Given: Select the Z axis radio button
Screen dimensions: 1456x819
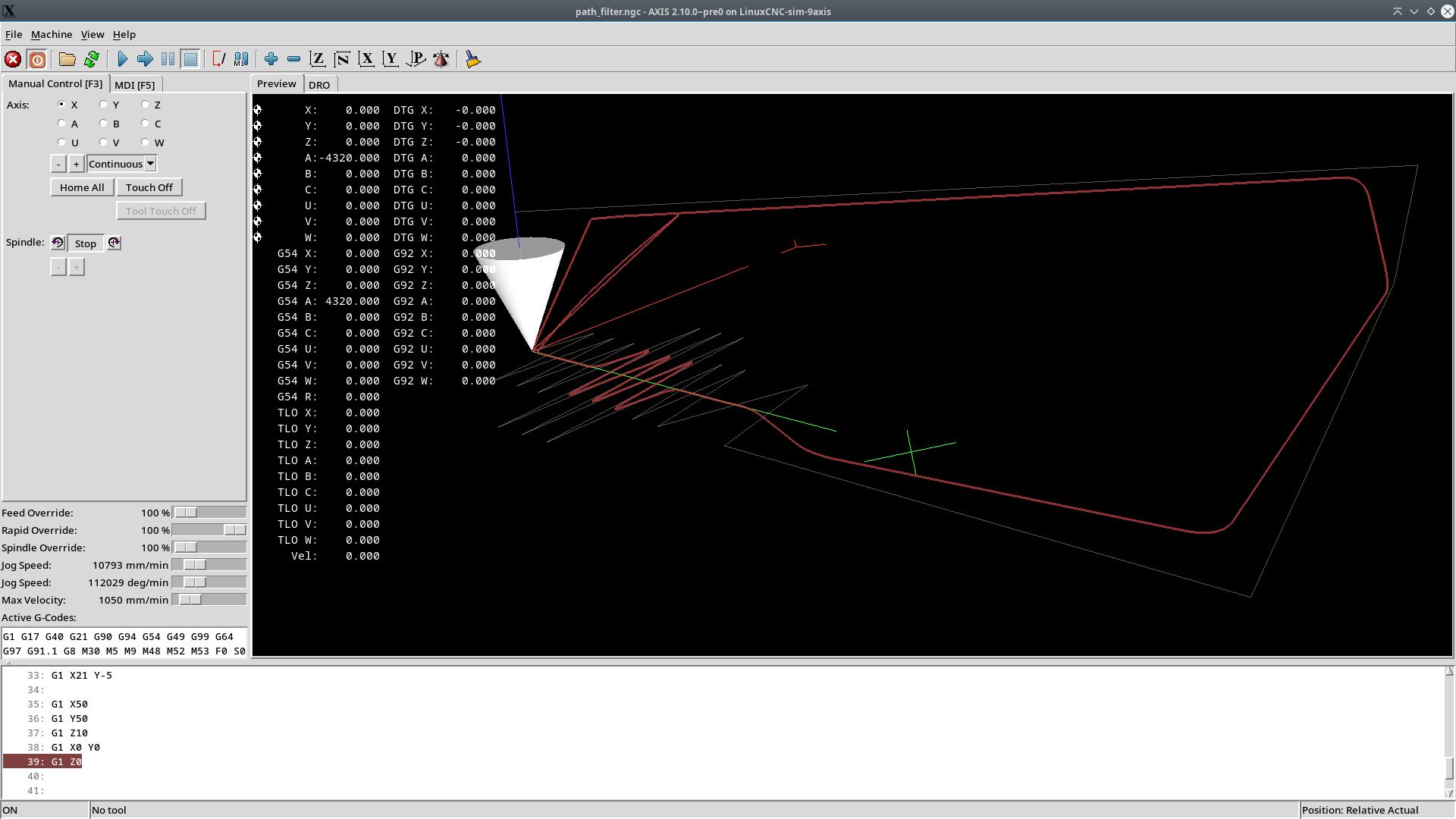Looking at the screenshot, I should pos(145,105).
